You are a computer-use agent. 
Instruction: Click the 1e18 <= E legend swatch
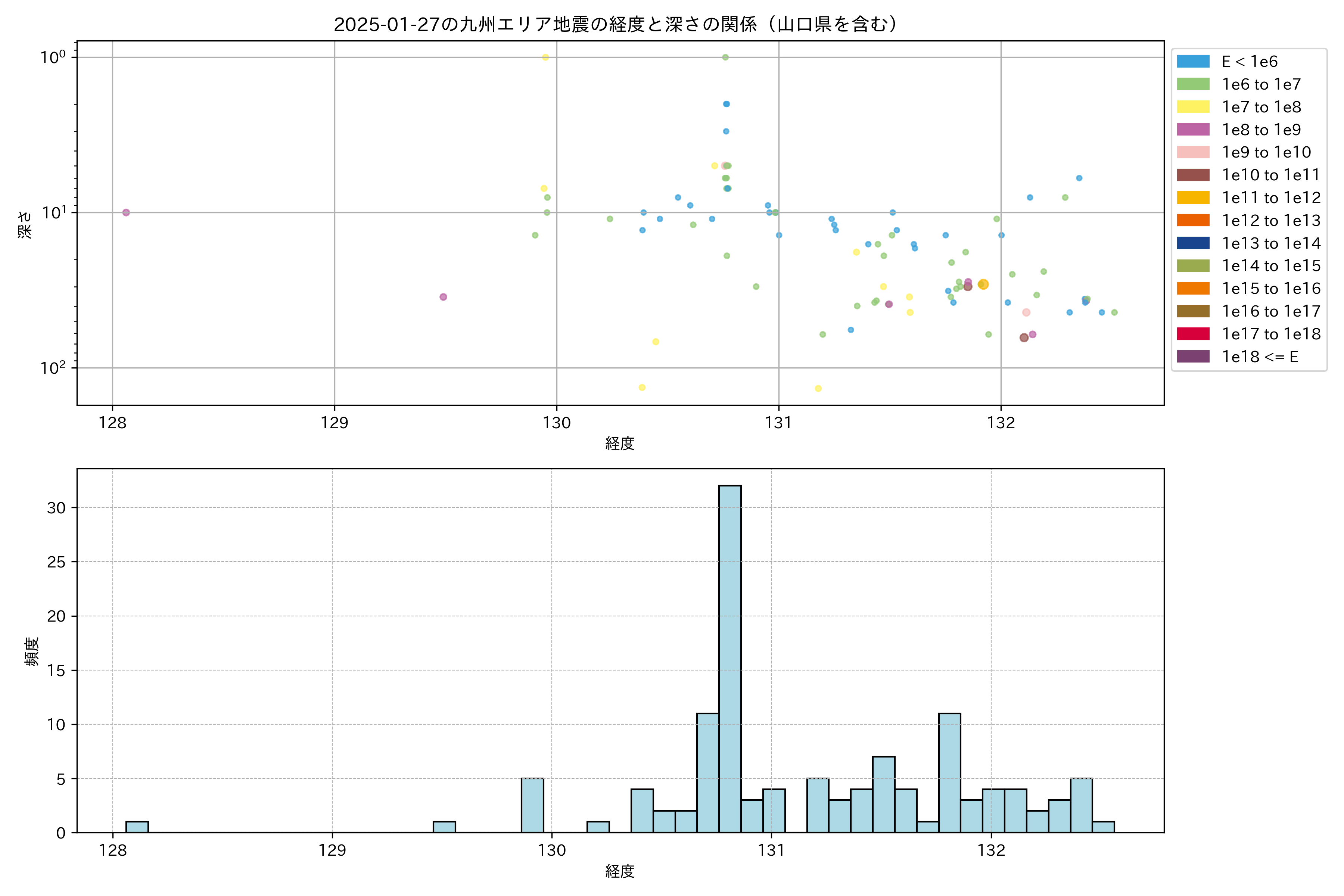[x=1193, y=357]
